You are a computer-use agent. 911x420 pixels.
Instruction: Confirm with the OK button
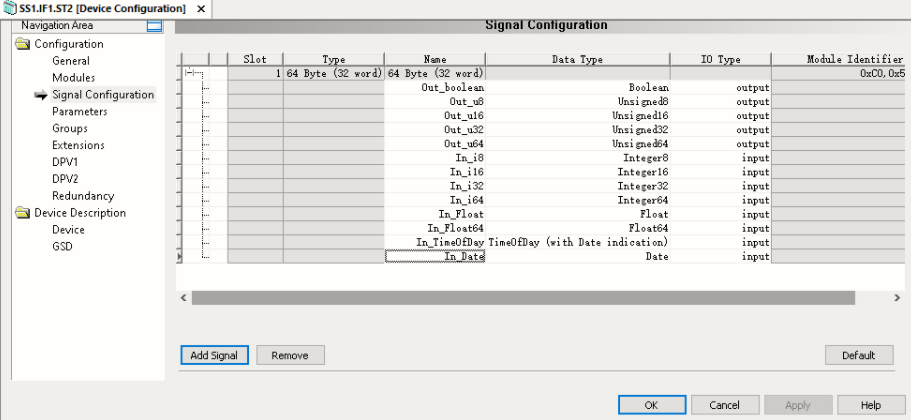click(x=652, y=405)
